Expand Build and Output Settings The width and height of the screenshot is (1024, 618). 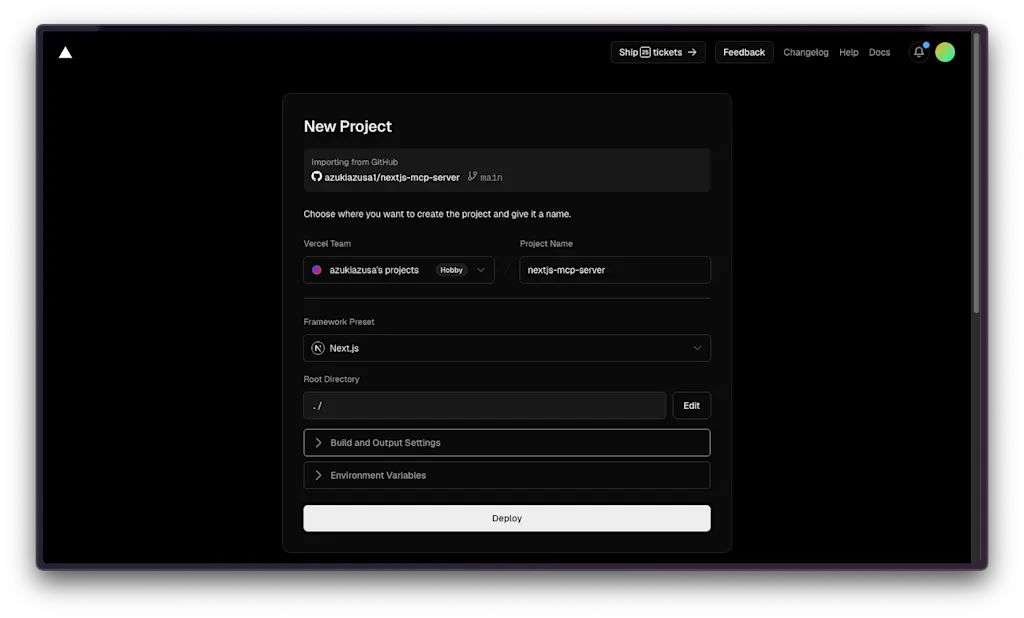(507, 443)
